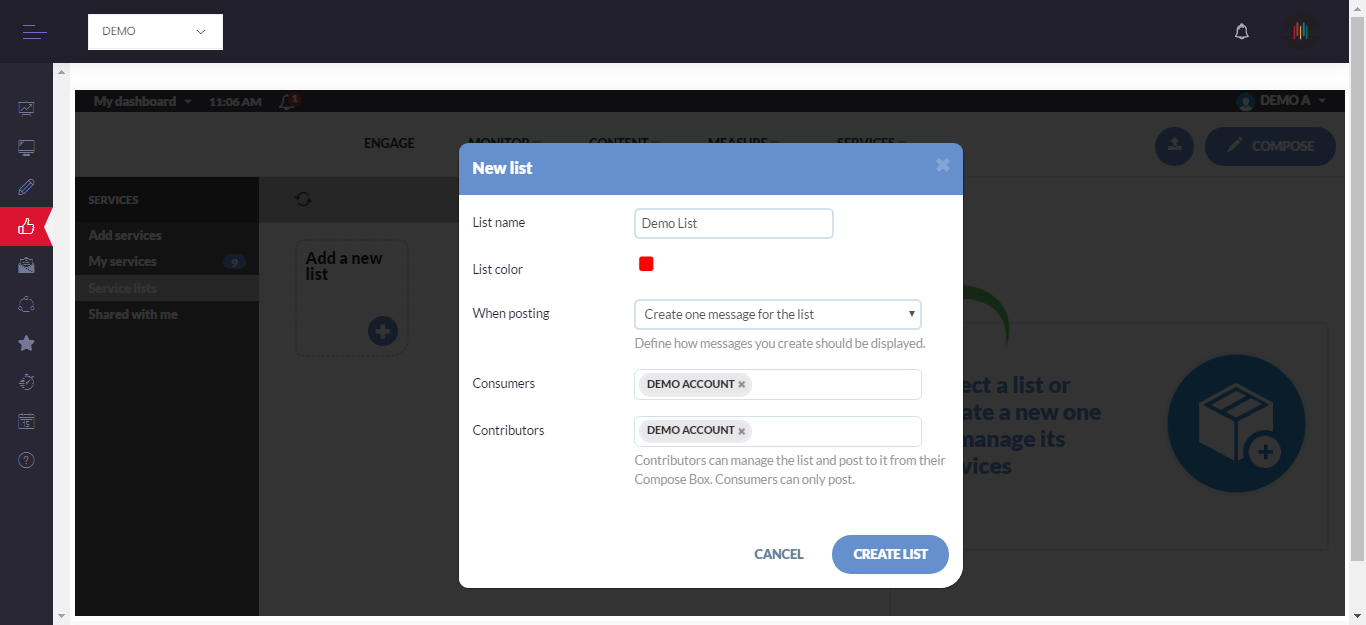Select the thumbs-up icon in sidebar
Viewport: 1366px width, 625px height.
tap(27, 227)
